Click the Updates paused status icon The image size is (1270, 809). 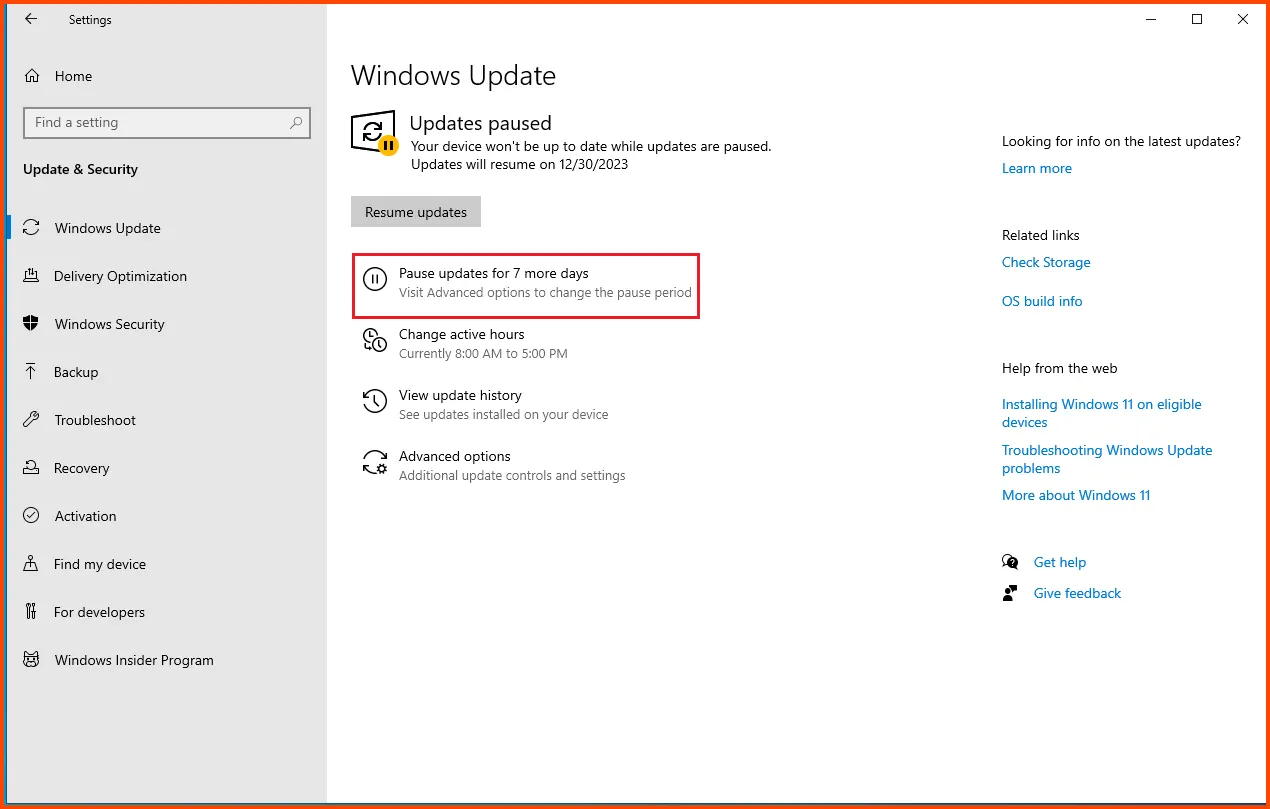(x=375, y=133)
